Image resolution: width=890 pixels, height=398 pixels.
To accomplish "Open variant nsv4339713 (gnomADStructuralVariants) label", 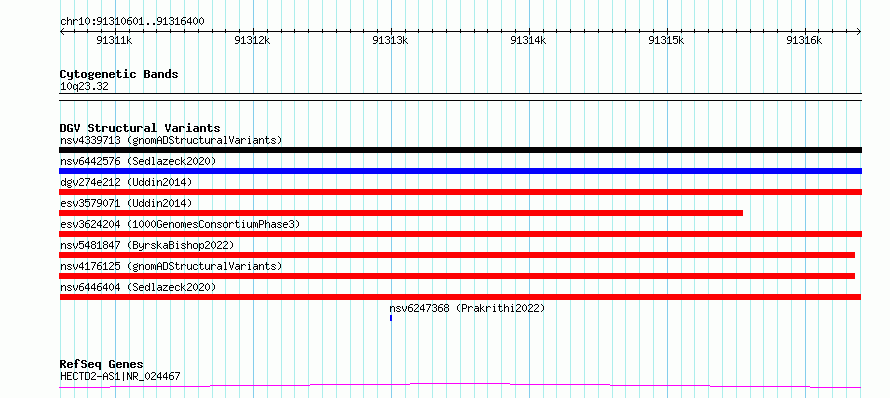I will pyautogui.click(x=171, y=140).
